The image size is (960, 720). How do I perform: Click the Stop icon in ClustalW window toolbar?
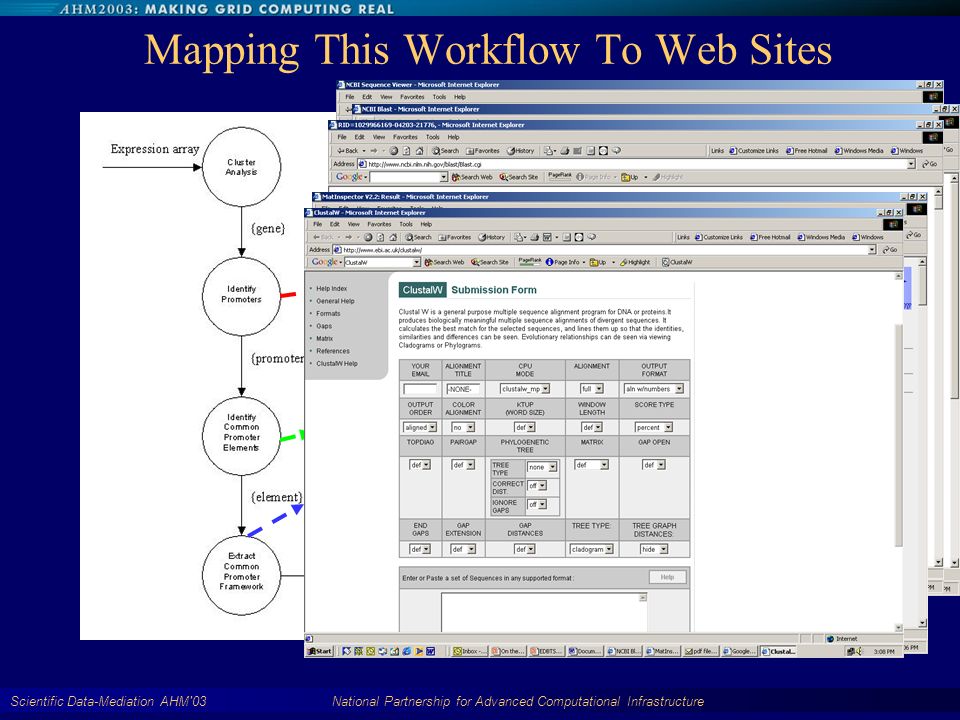[368, 237]
